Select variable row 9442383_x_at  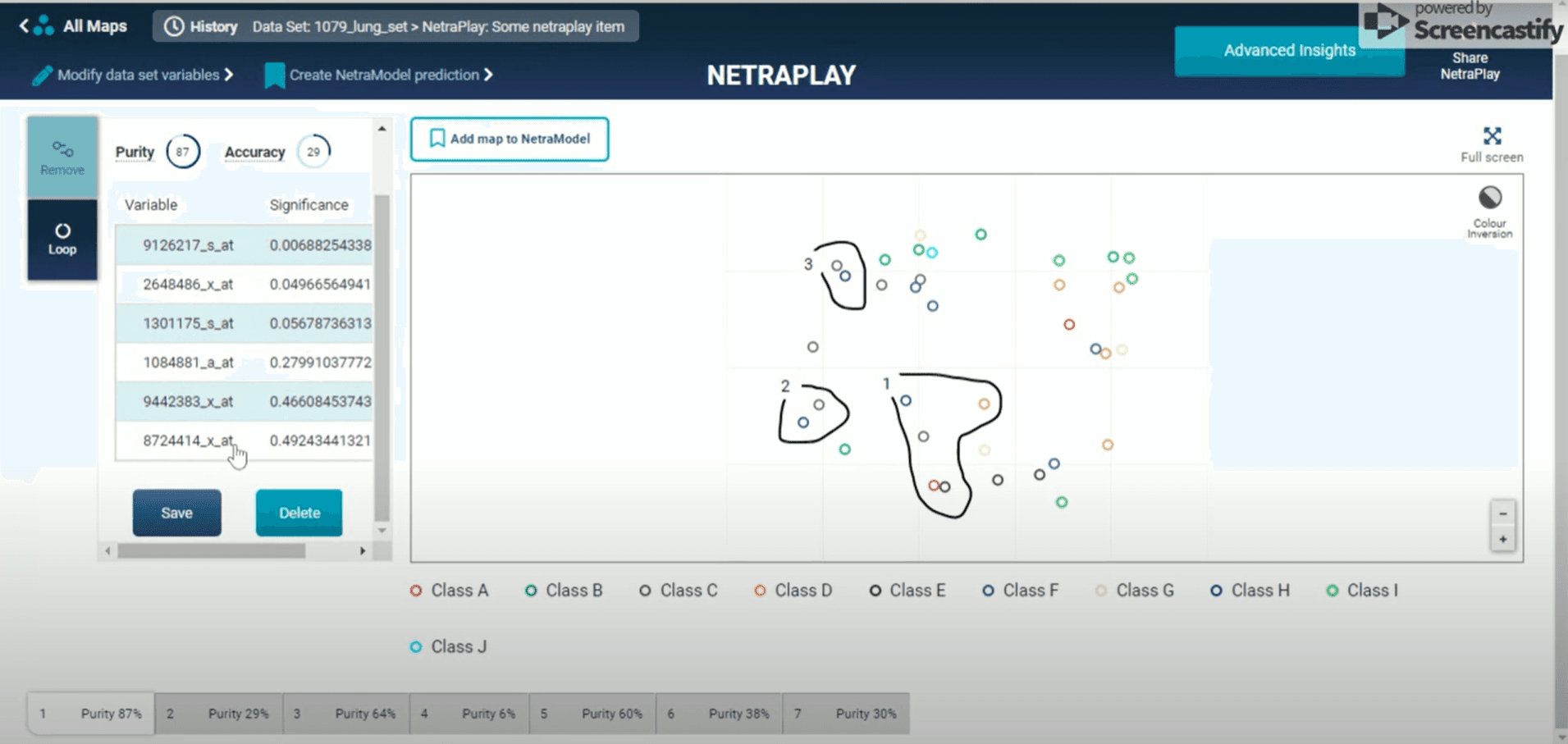(245, 402)
